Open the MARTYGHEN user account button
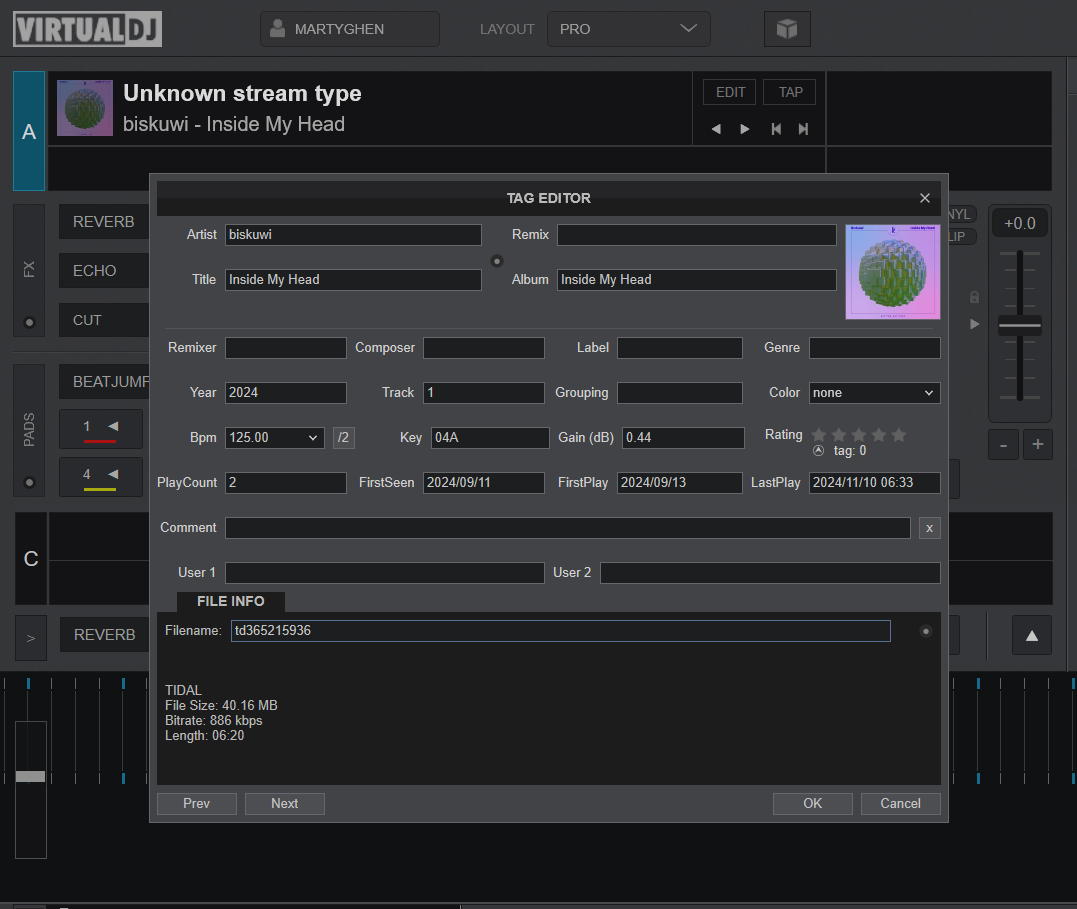Image resolution: width=1077 pixels, height=909 pixels. click(x=350, y=29)
